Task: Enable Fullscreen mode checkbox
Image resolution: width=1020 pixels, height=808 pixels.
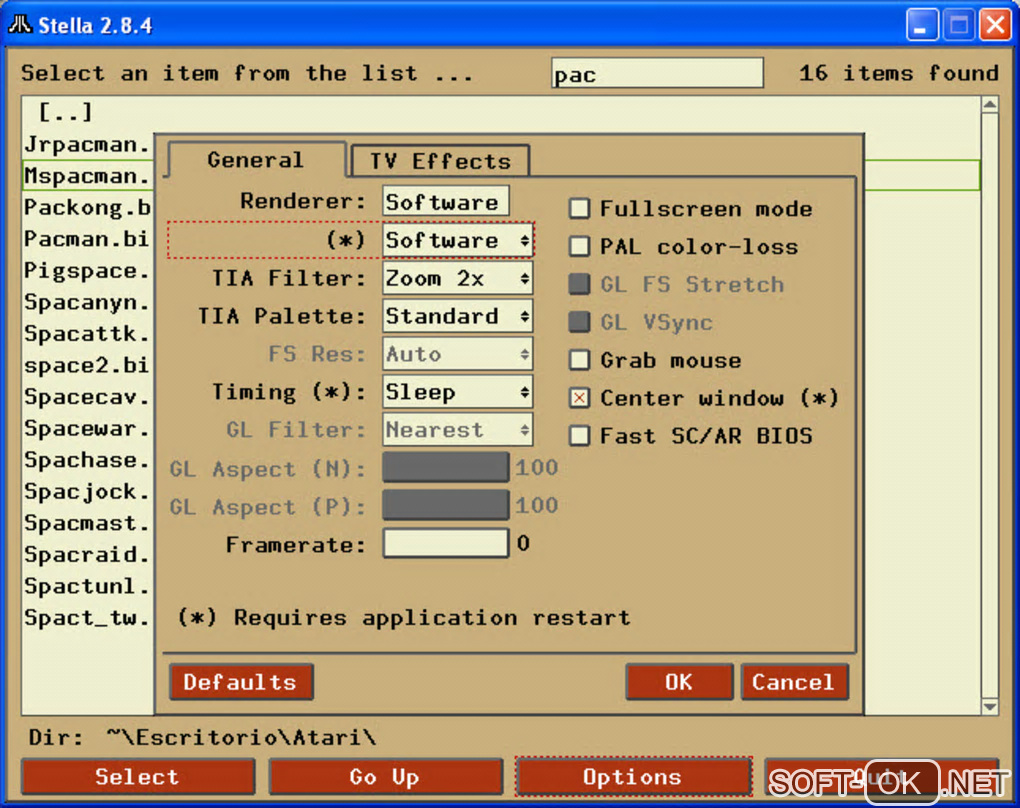Action: [579, 209]
